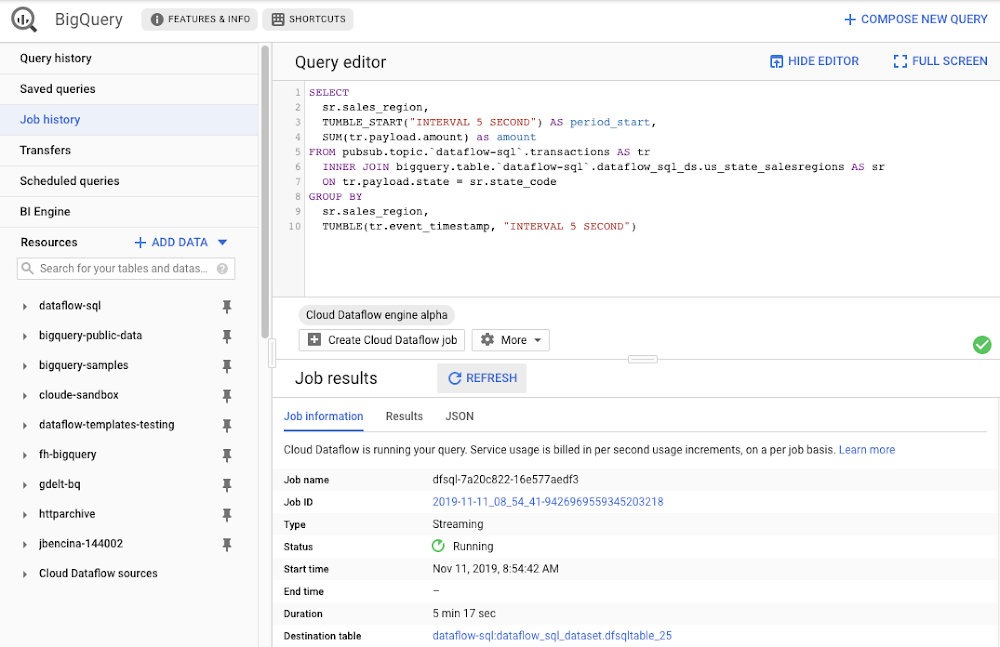Open Scheduled queries

(x=129, y=181)
